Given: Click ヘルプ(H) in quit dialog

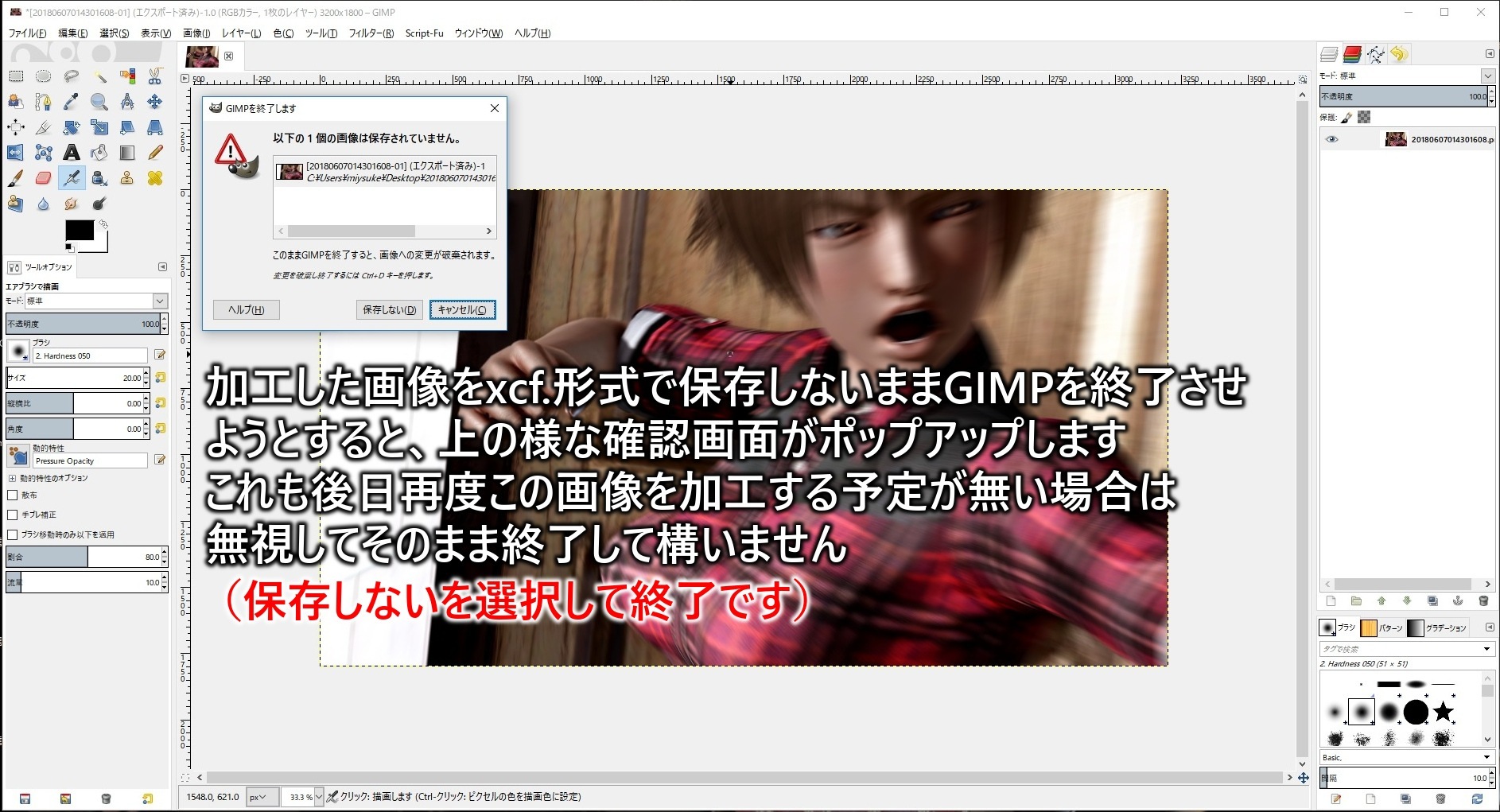Looking at the screenshot, I should click(x=247, y=309).
